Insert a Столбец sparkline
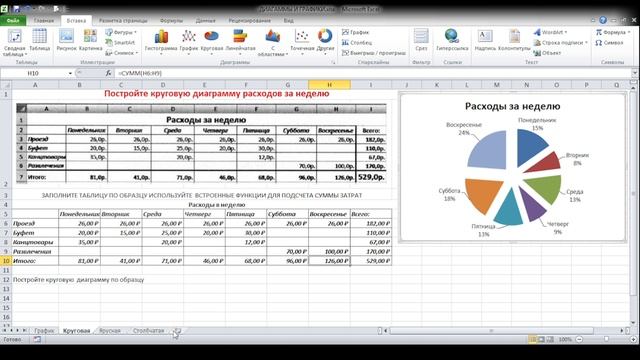This screenshot has height=360, width=640. (357, 42)
